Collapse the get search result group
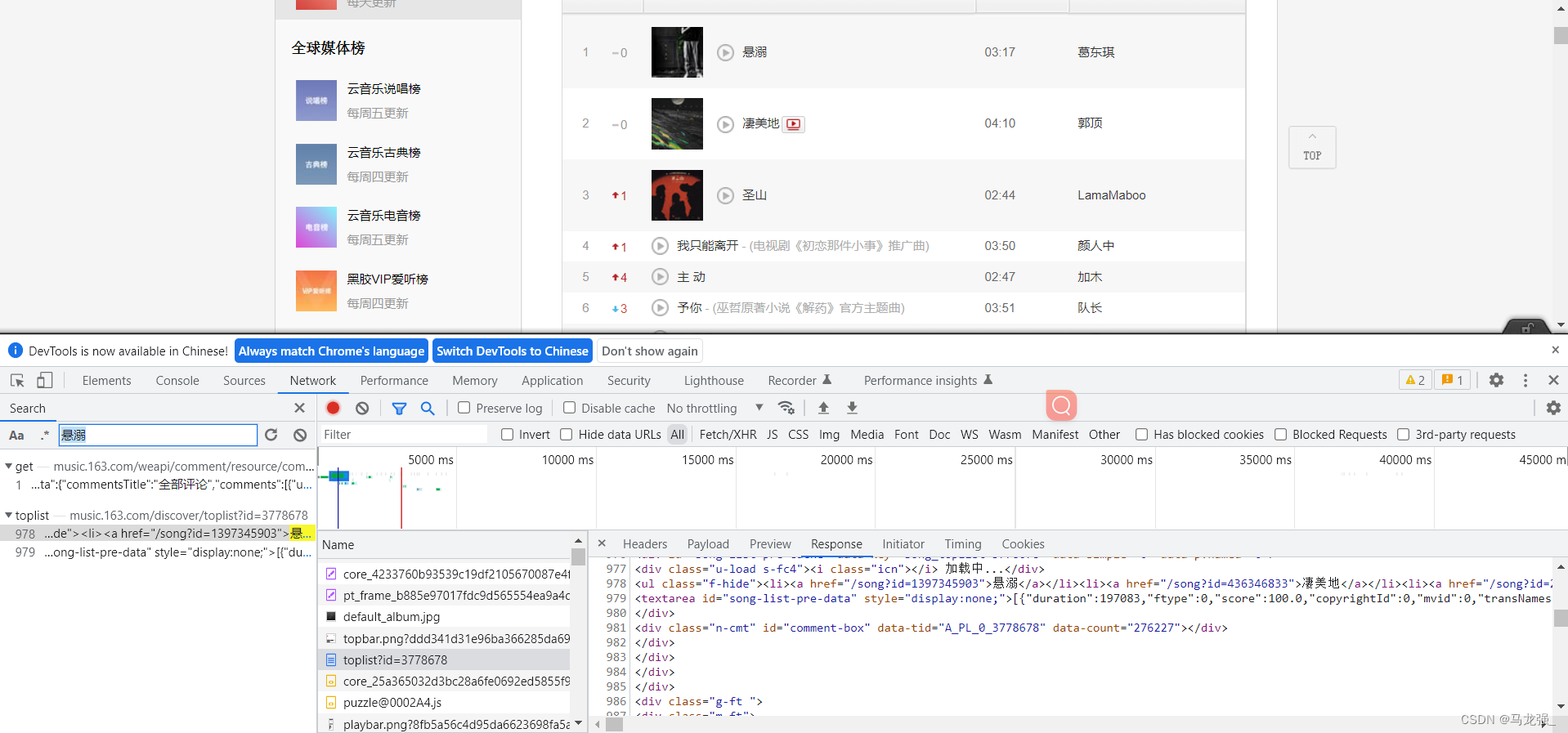1568x733 pixels. pos(8,467)
